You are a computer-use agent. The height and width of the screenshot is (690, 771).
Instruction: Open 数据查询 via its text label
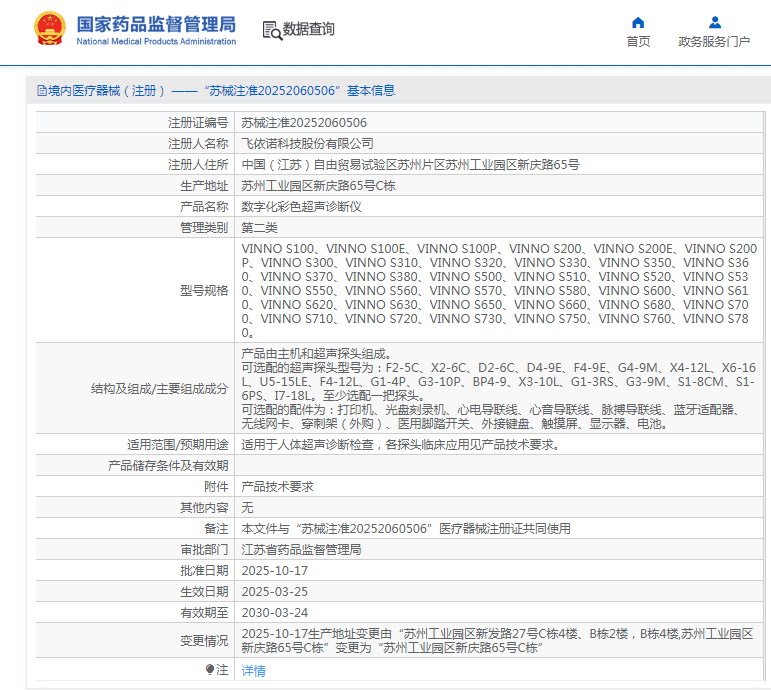tap(309, 30)
